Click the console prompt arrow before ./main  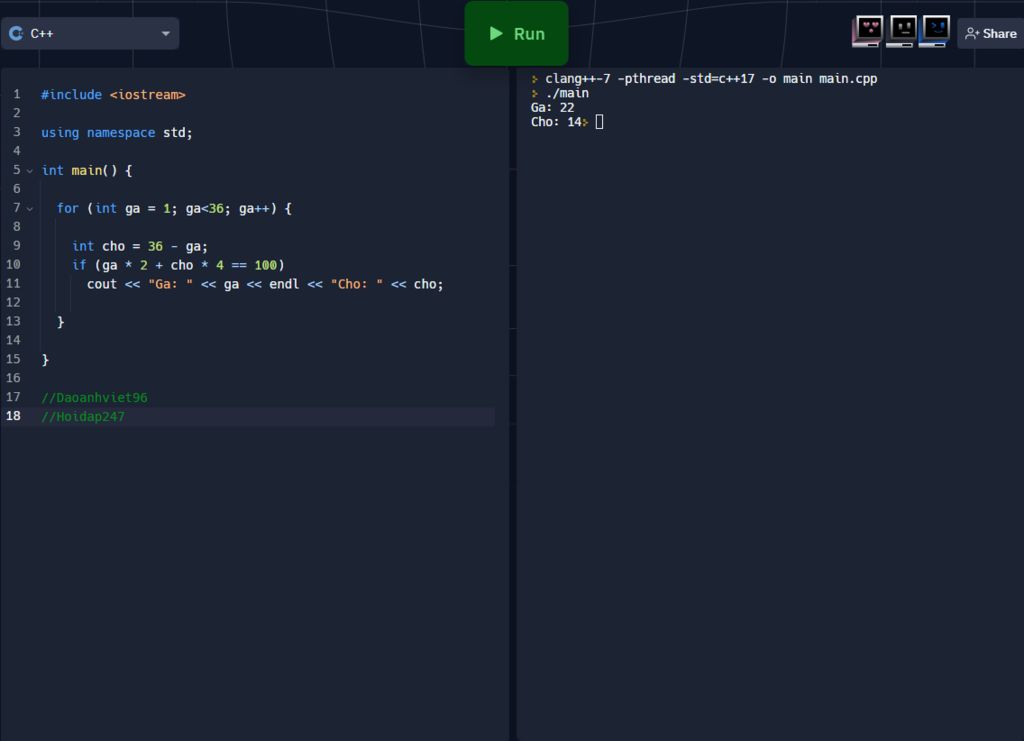tap(535, 94)
